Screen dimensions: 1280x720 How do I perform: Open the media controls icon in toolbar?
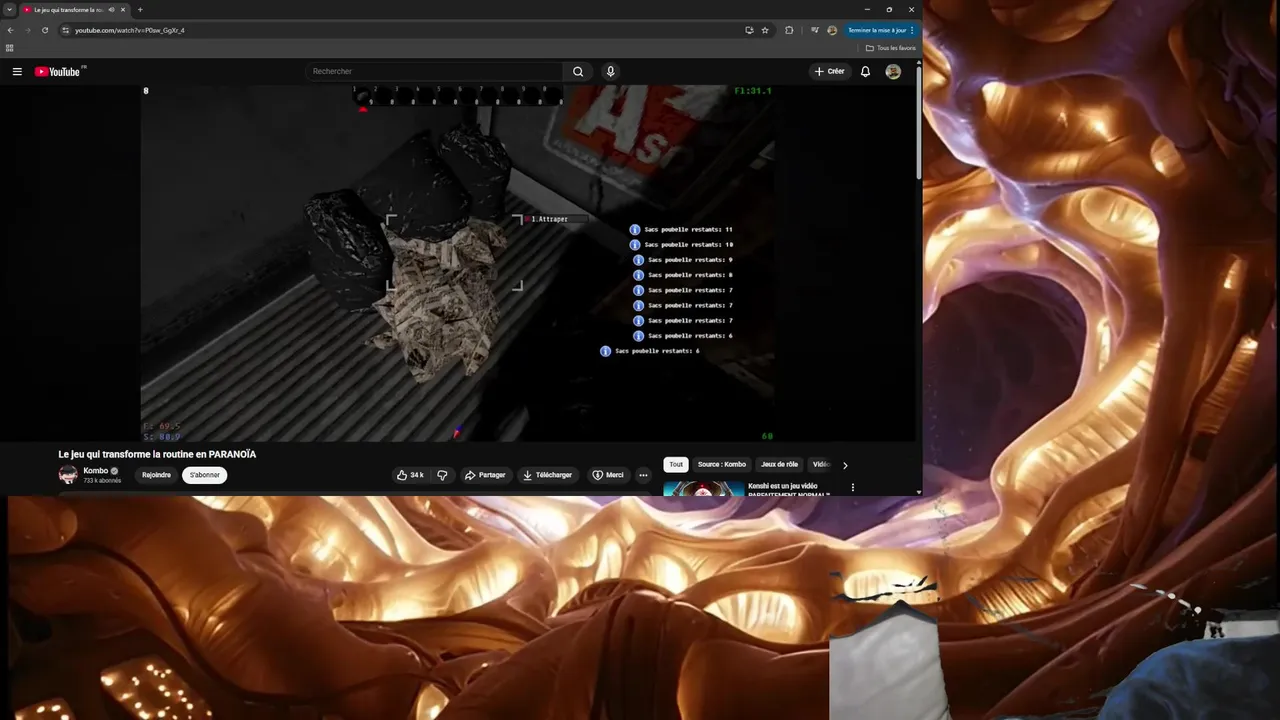point(814,30)
